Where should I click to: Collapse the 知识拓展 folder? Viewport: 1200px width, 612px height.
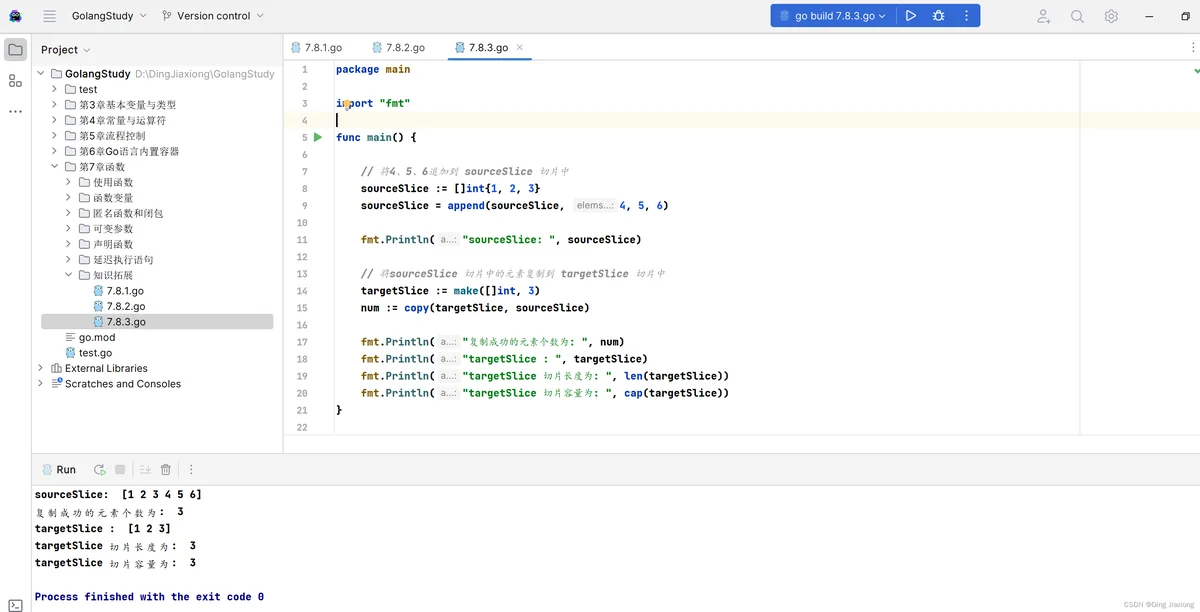tap(69, 275)
